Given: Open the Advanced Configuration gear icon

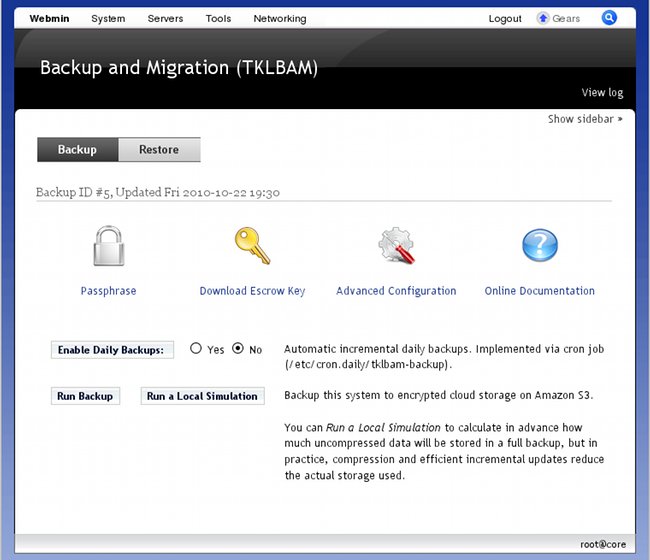Looking at the screenshot, I should click(x=396, y=247).
